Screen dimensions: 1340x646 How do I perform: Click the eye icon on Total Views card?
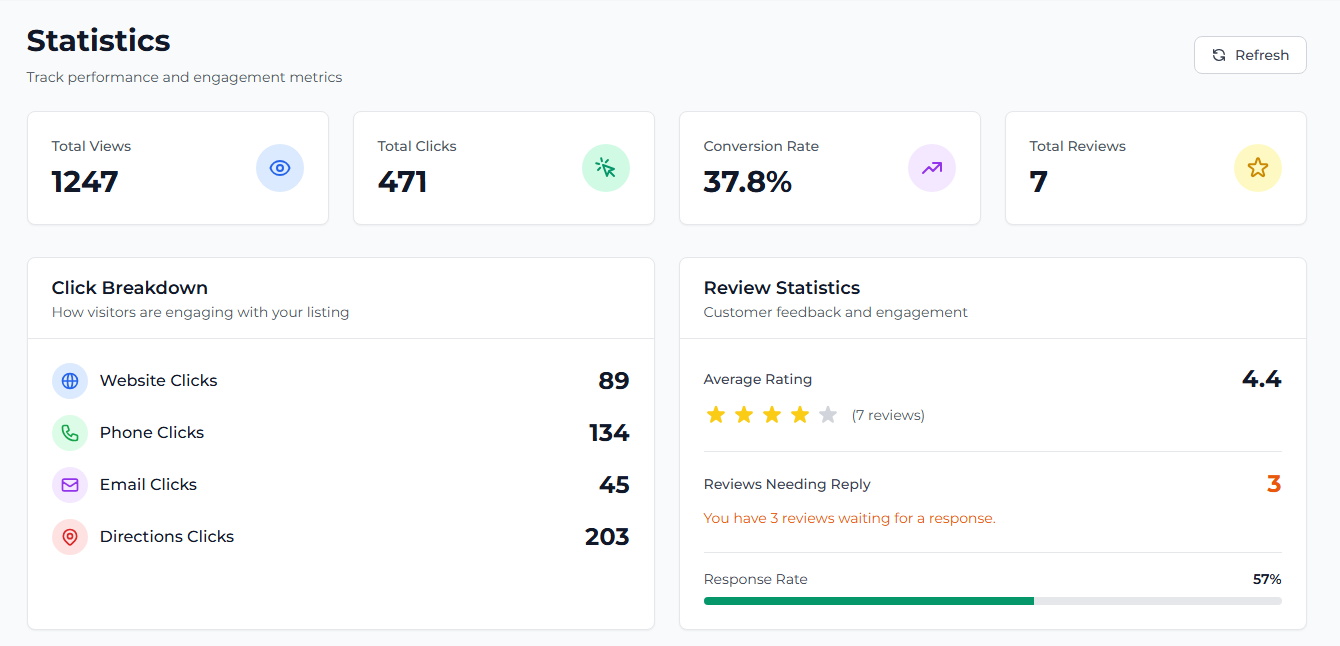pyautogui.click(x=279, y=168)
